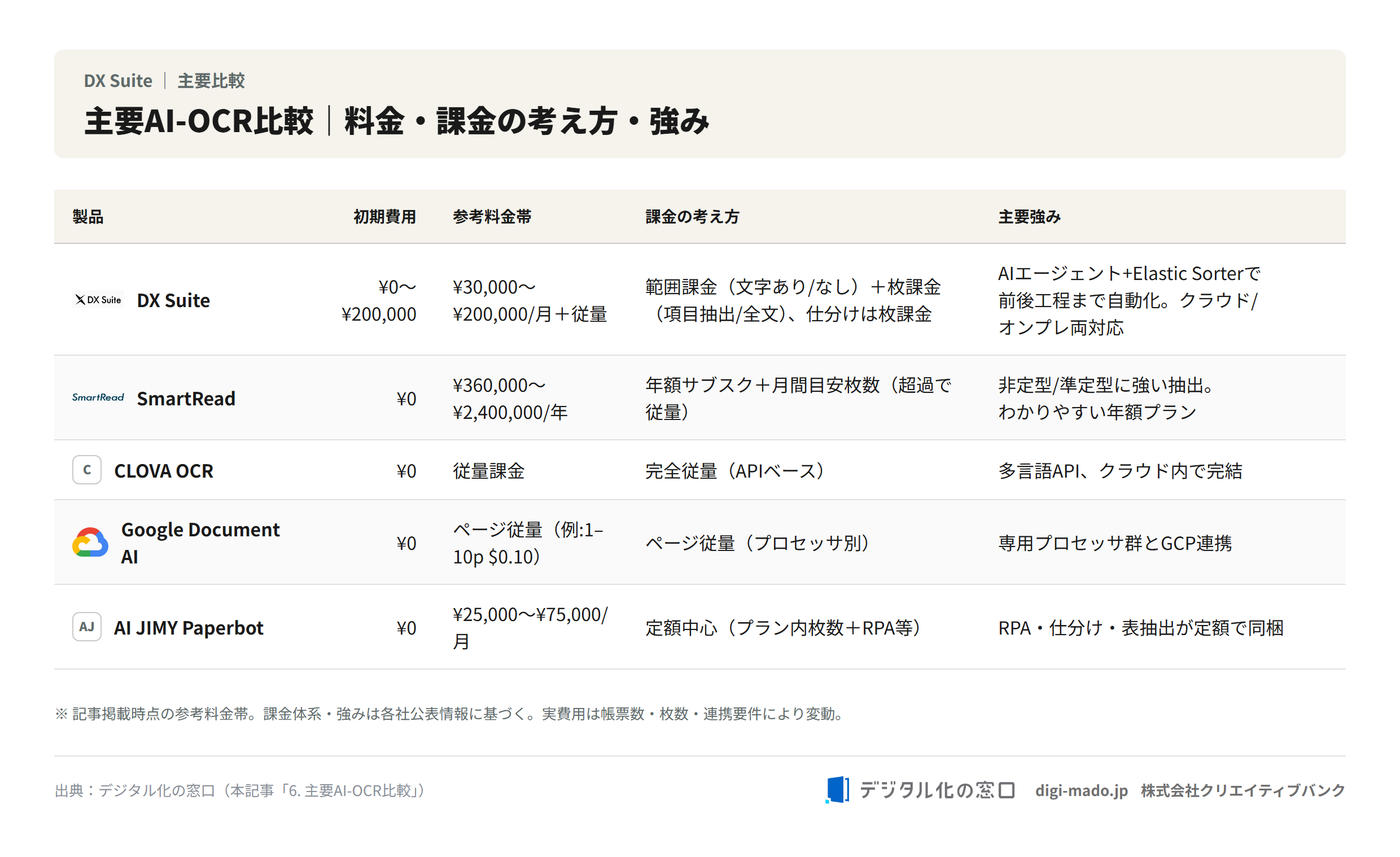Open the digi-mado.jp link text
Screen dimensions: 1400x857
pyautogui.click(x=1080, y=790)
